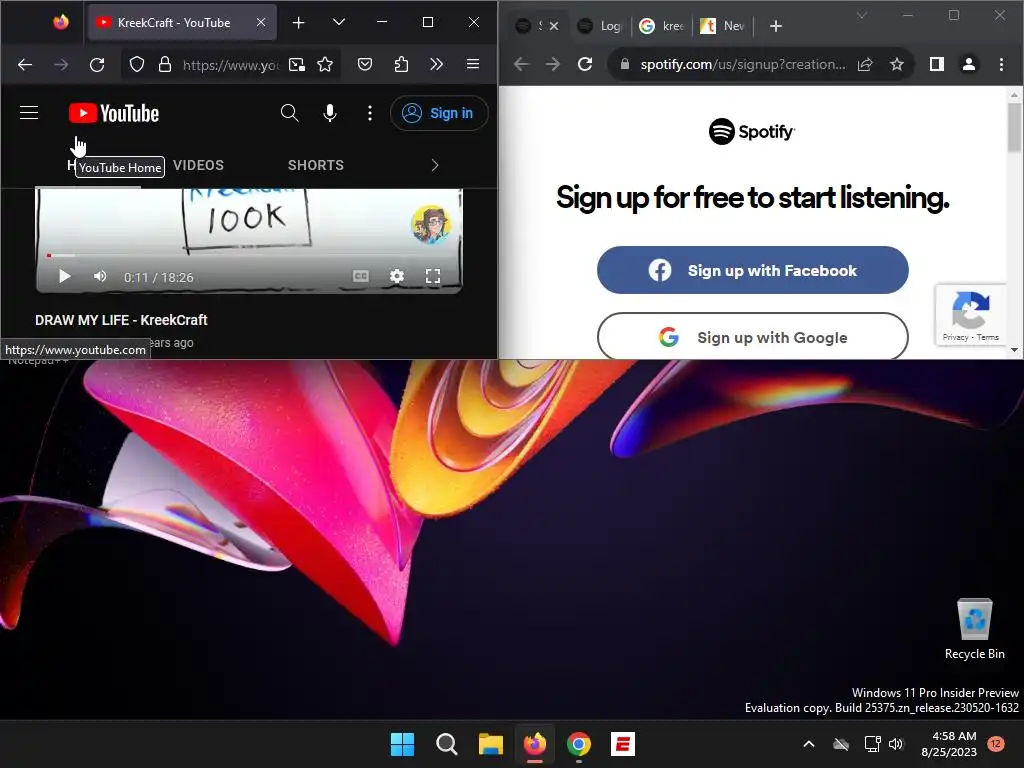Reload the YouTube page in Firefox
The height and width of the screenshot is (768, 1024).
[97, 64]
